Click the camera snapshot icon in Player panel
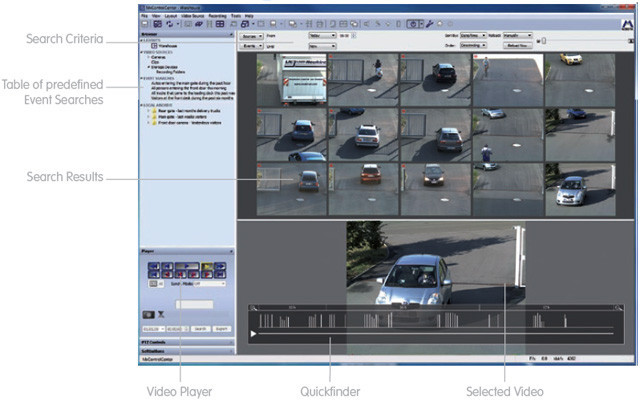This screenshot has height=401, width=640. click(x=149, y=313)
